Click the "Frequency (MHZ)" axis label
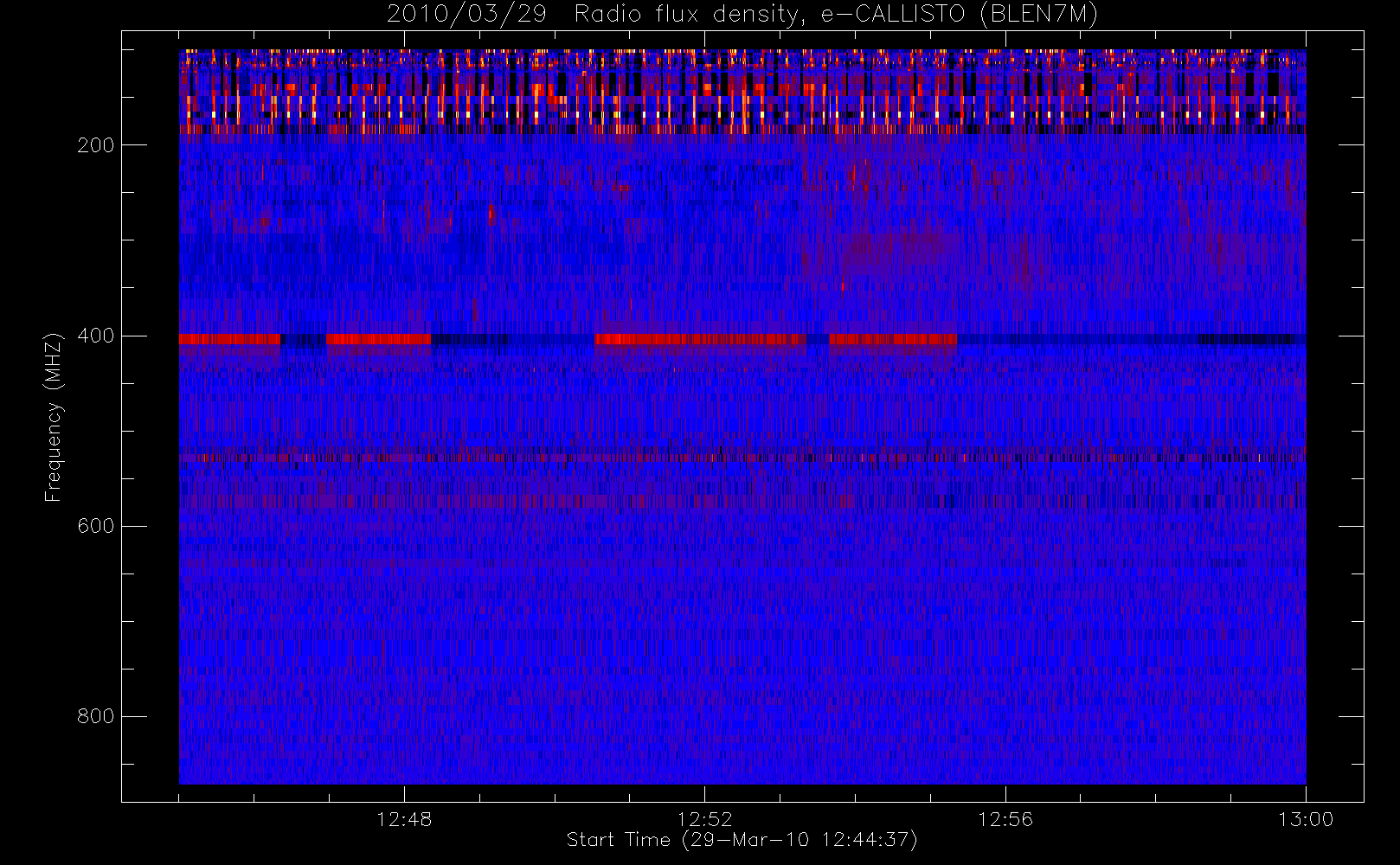 pyautogui.click(x=54, y=417)
